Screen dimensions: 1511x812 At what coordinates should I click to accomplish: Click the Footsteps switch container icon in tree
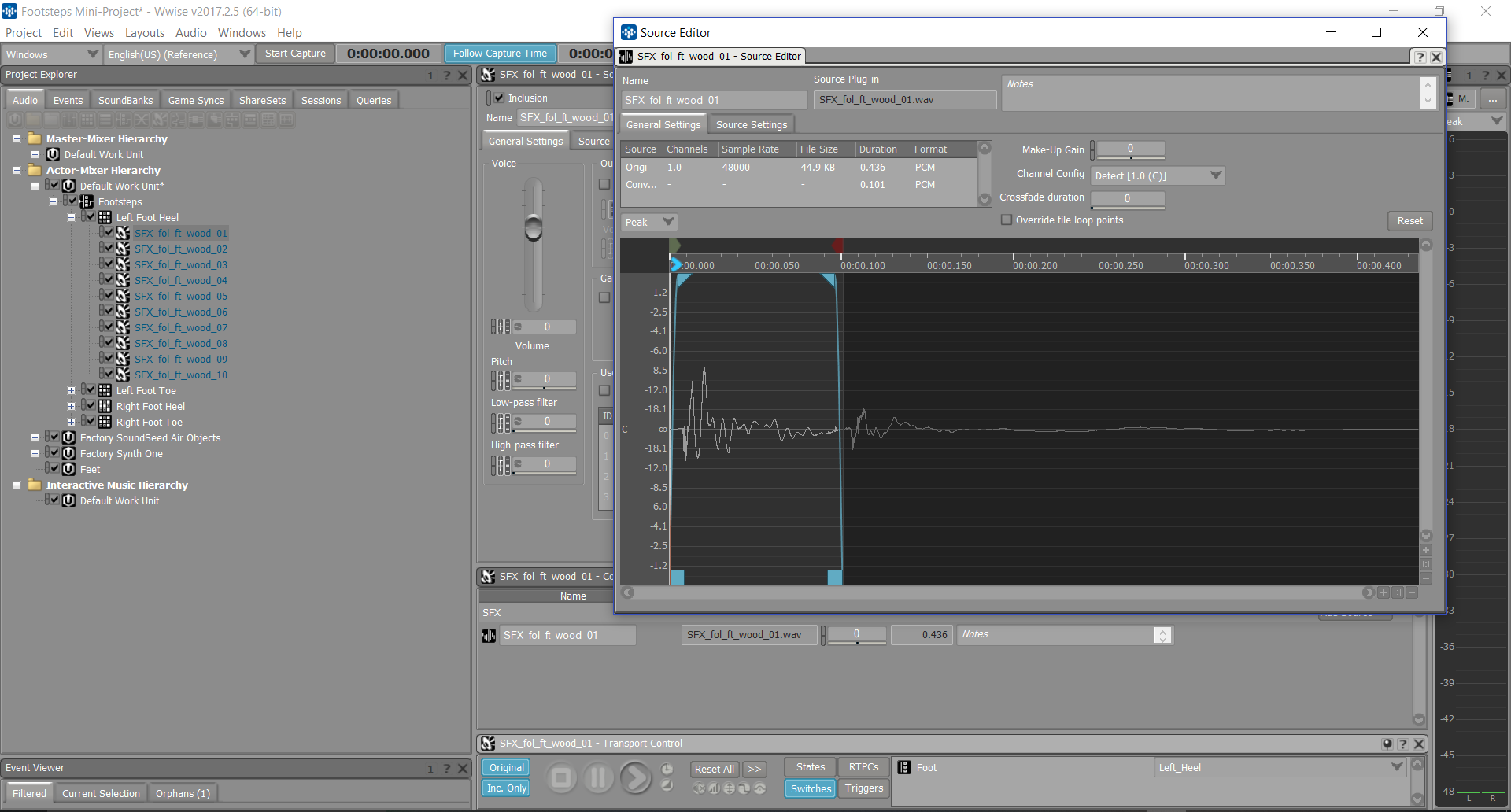click(87, 201)
